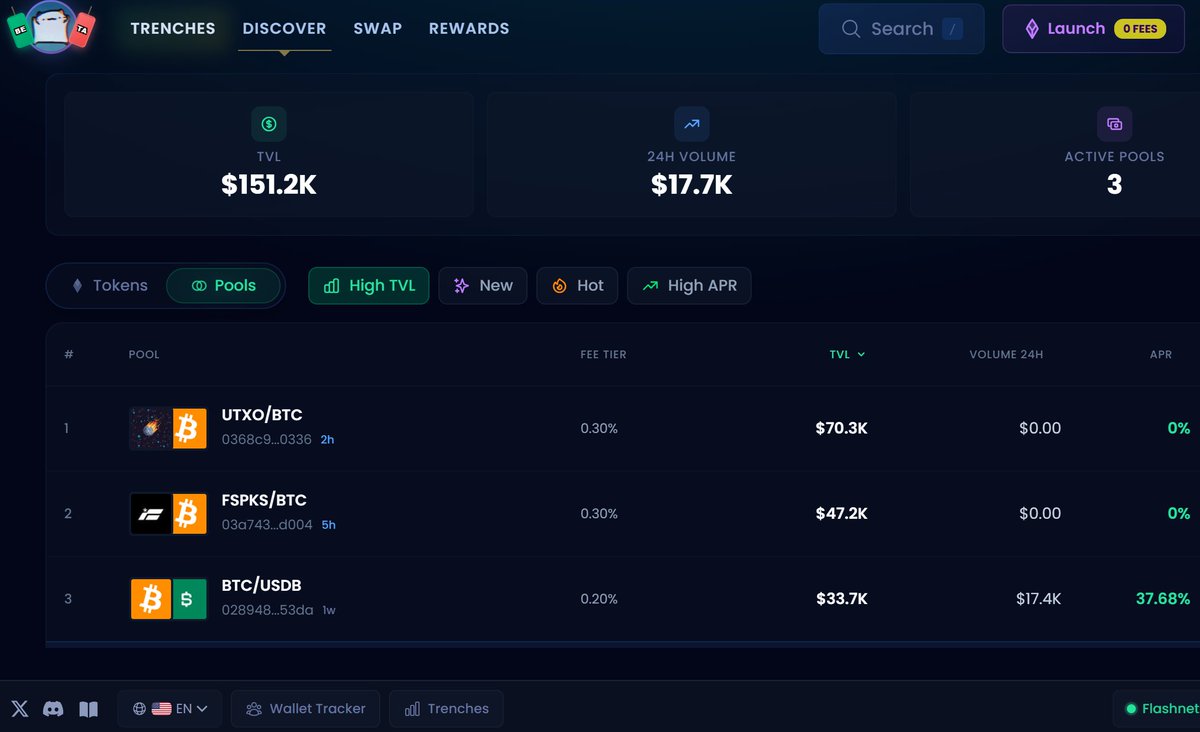
Task: Open Trenches from the bottom bar
Action: coord(446,709)
